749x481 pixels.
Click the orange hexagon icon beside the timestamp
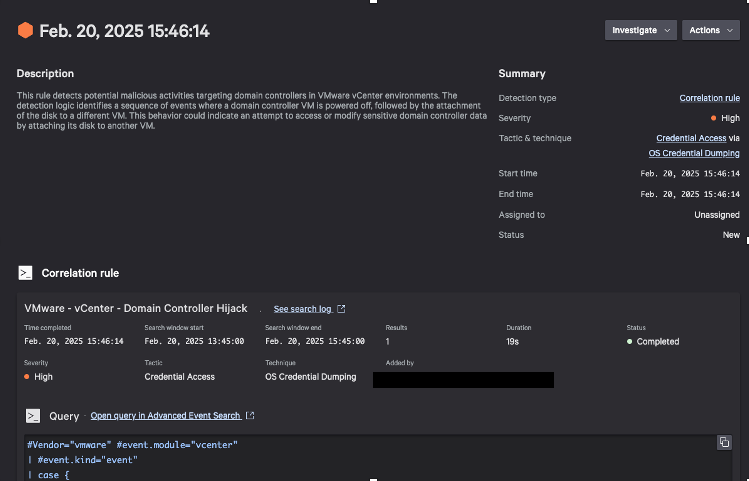click(25, 31)
